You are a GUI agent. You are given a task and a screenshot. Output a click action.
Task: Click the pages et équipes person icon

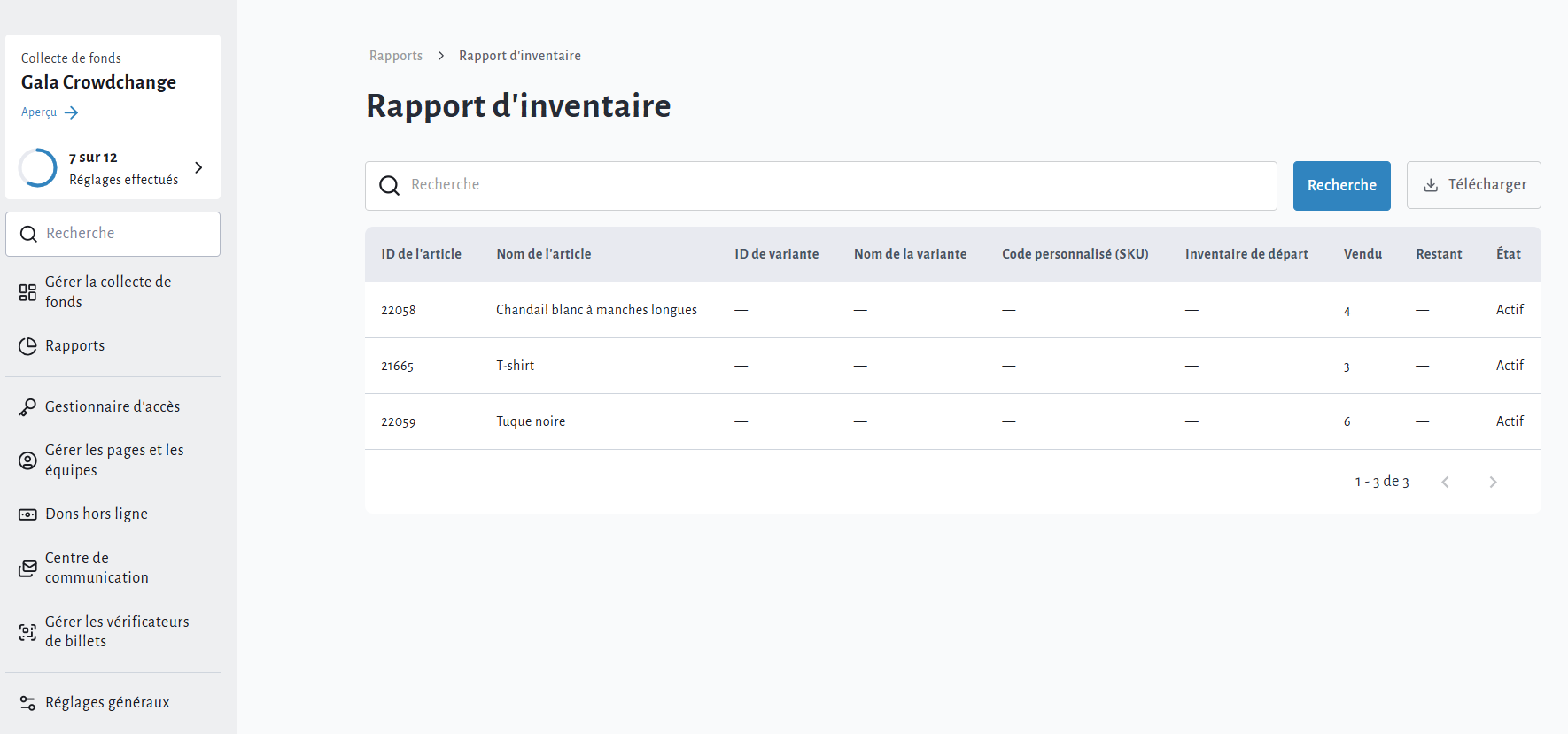coord(27,460)
